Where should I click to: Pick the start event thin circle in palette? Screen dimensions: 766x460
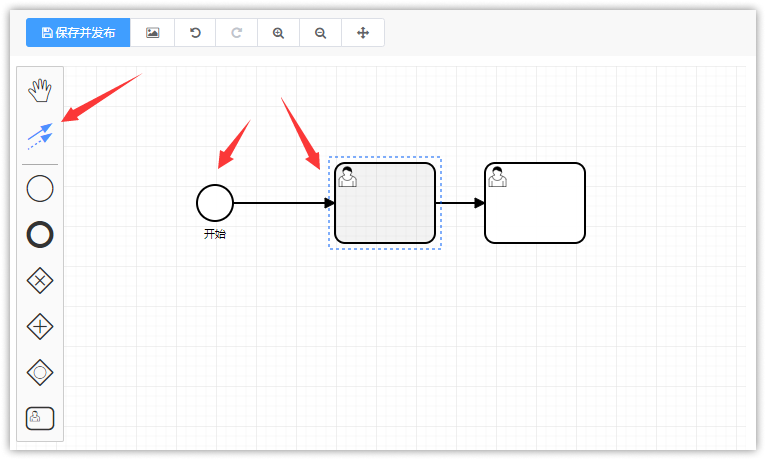[x=40, y=188]
